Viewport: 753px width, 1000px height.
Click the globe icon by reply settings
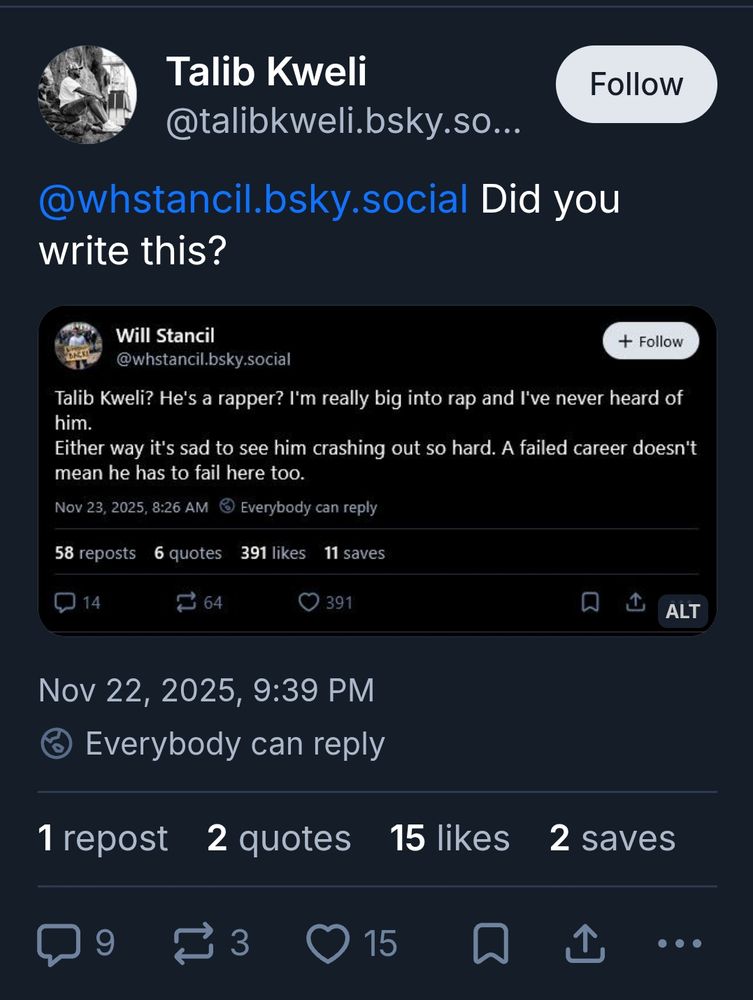pyautogui.click(x=56, y=744)
